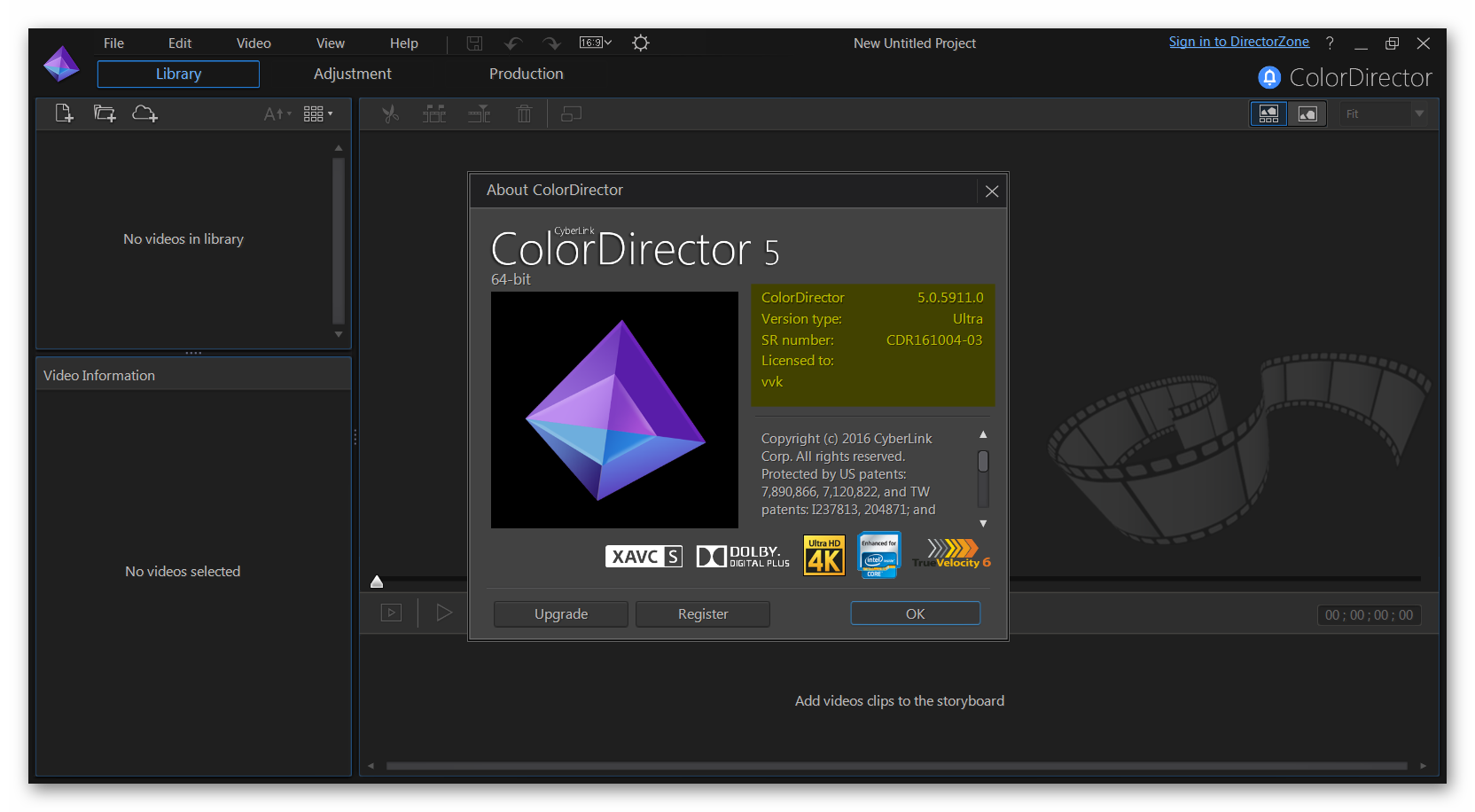Click storyboard scroll right arrow

tap(1423, 766)
